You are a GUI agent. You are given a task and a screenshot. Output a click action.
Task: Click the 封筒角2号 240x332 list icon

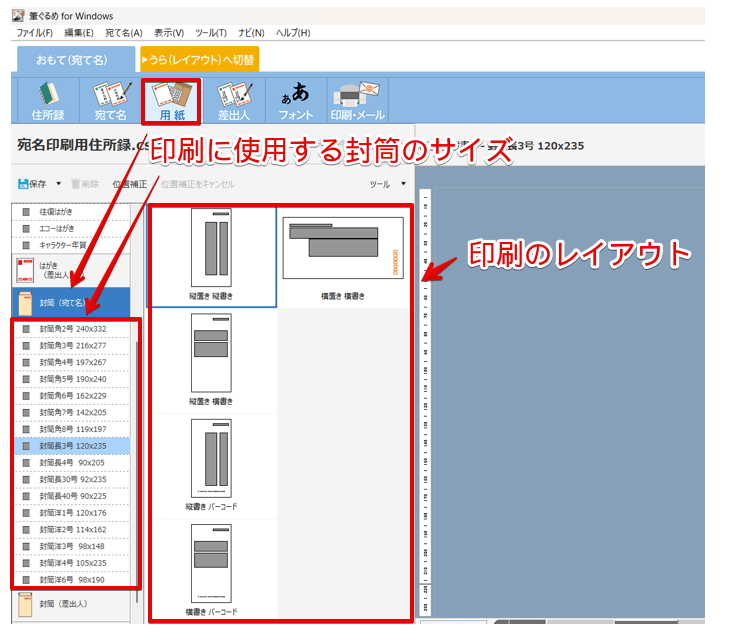point(26,329)
